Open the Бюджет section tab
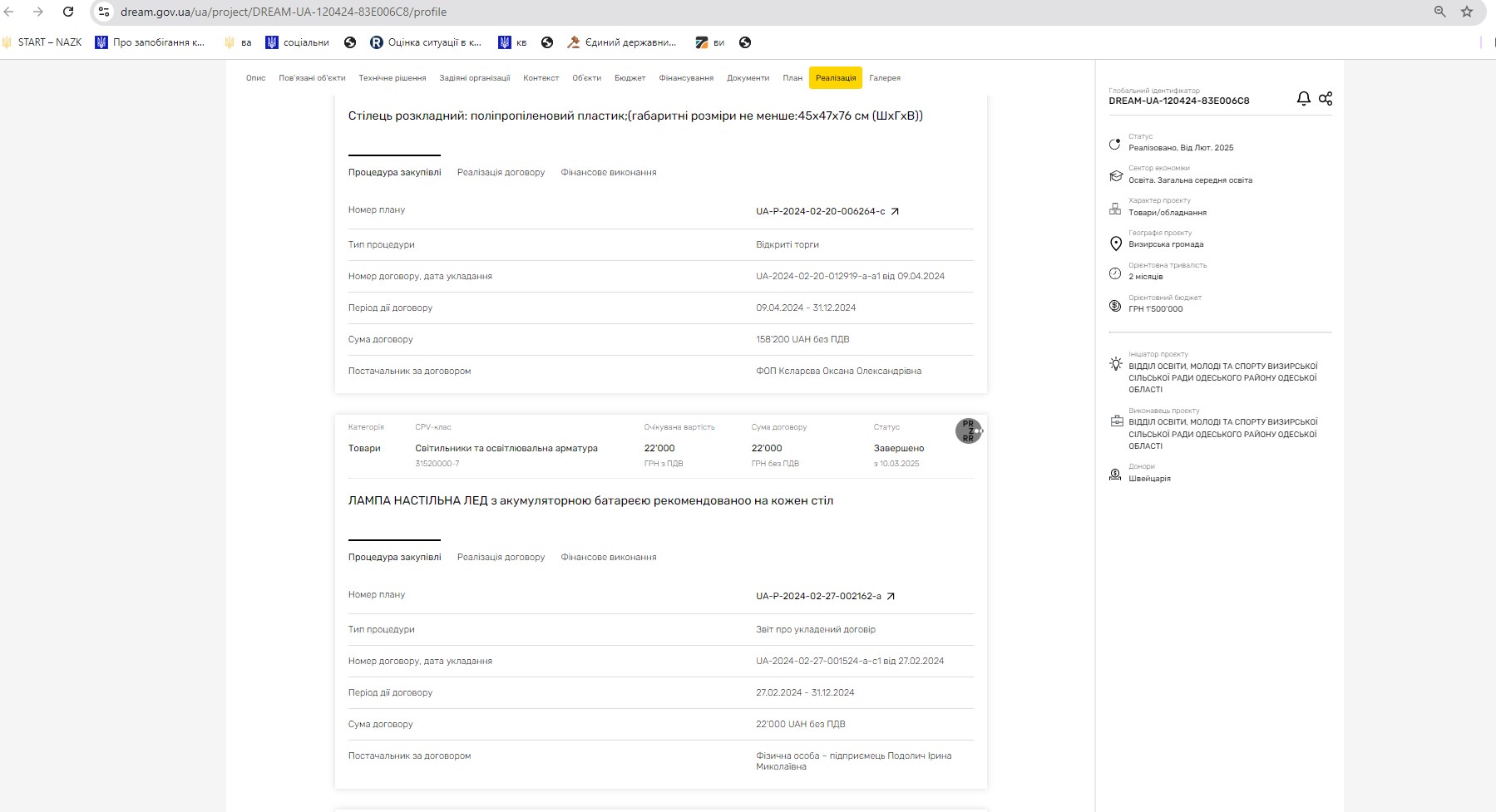Screen dimensions: 1496x812 (x=630, y=78)
